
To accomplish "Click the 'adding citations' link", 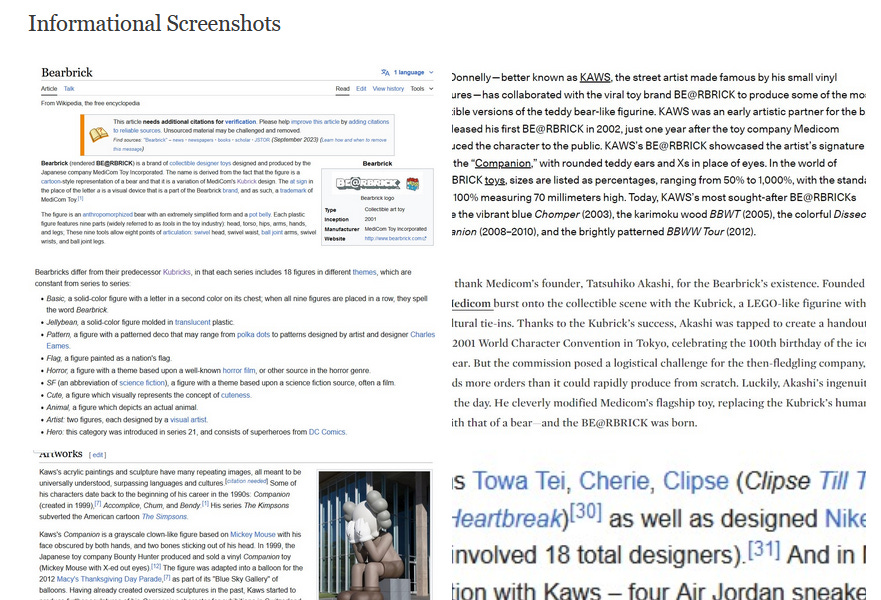I will 369,121.
